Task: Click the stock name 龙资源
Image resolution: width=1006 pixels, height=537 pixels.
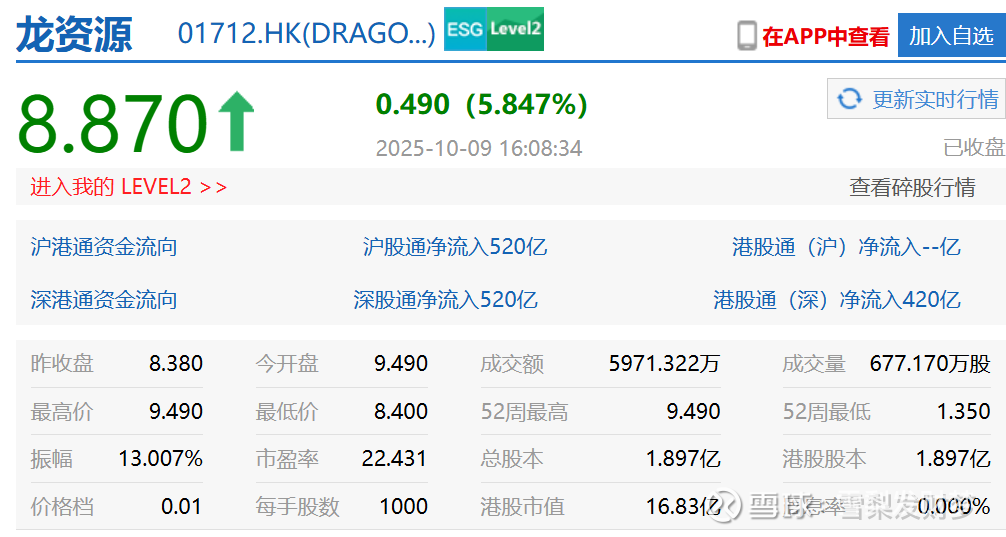Action: click(74, 34)
